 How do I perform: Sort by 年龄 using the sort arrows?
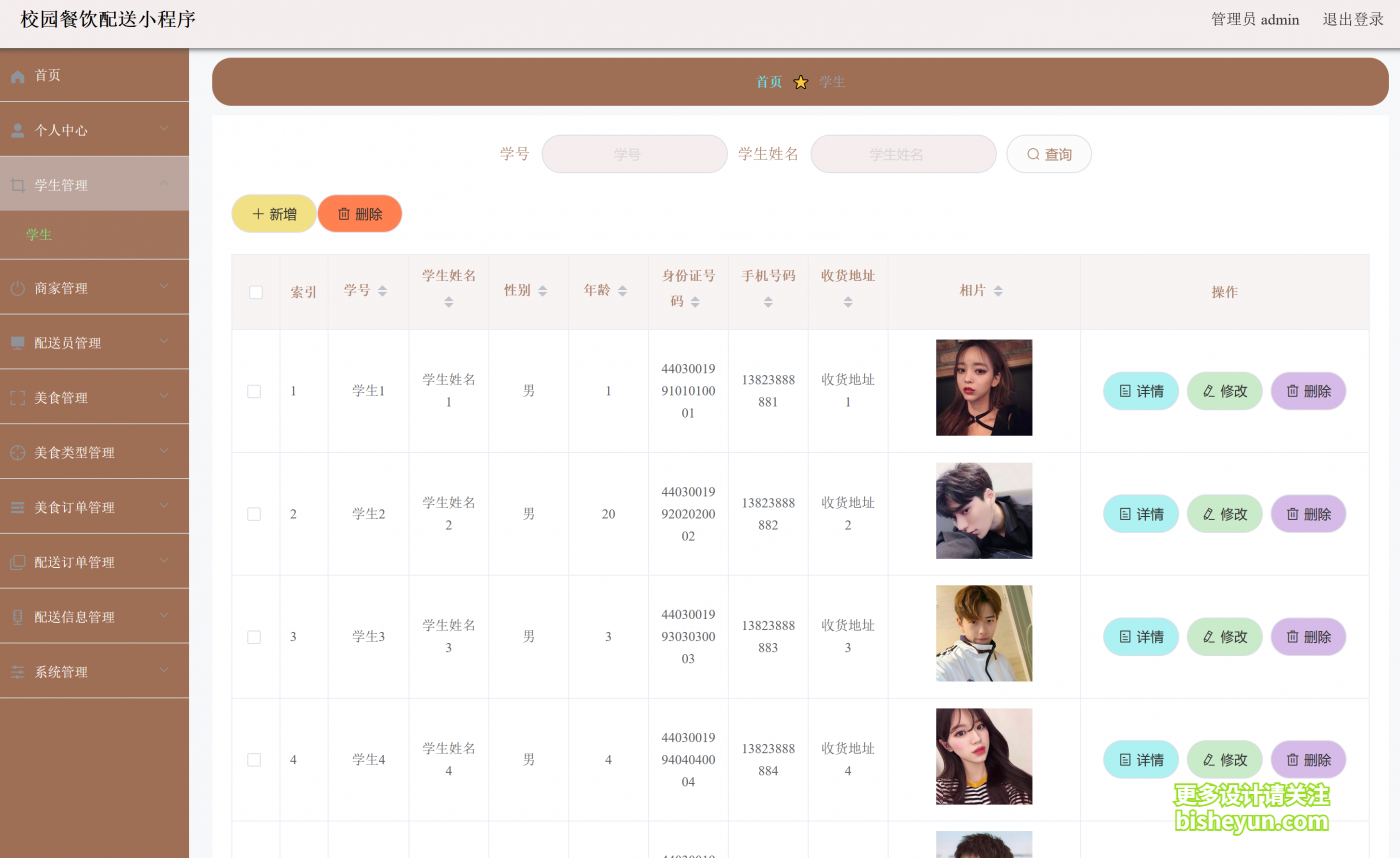[x=622, y=291]
